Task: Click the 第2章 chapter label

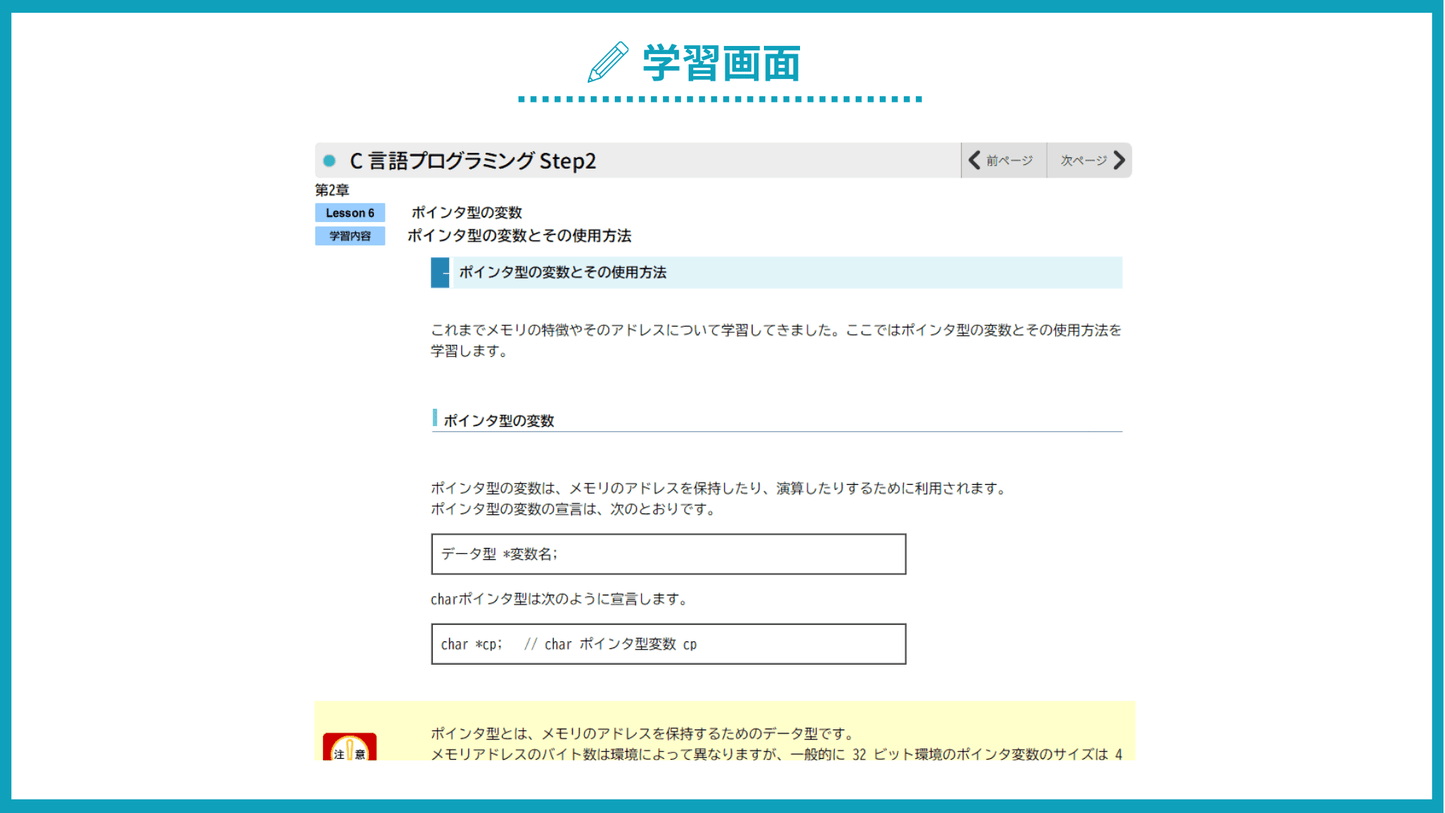Action: click(x=332, y=190)
